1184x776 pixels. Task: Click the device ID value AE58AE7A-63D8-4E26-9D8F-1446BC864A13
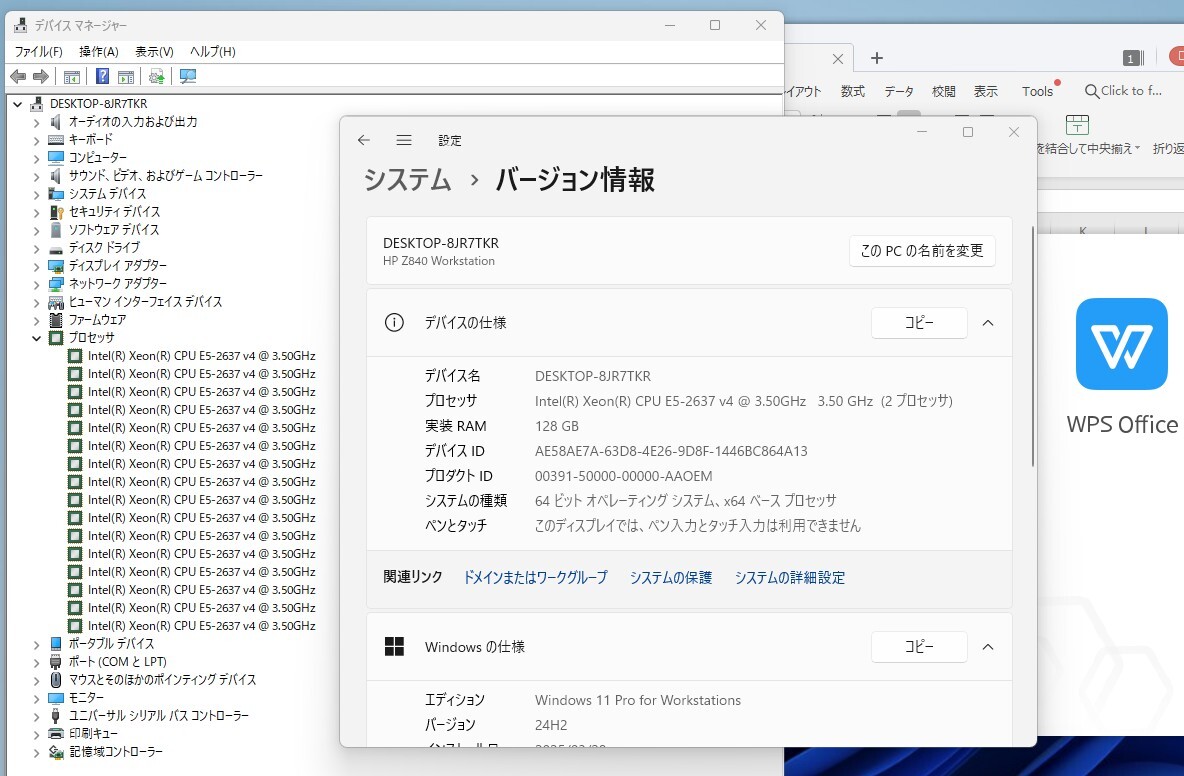[671, 451]
